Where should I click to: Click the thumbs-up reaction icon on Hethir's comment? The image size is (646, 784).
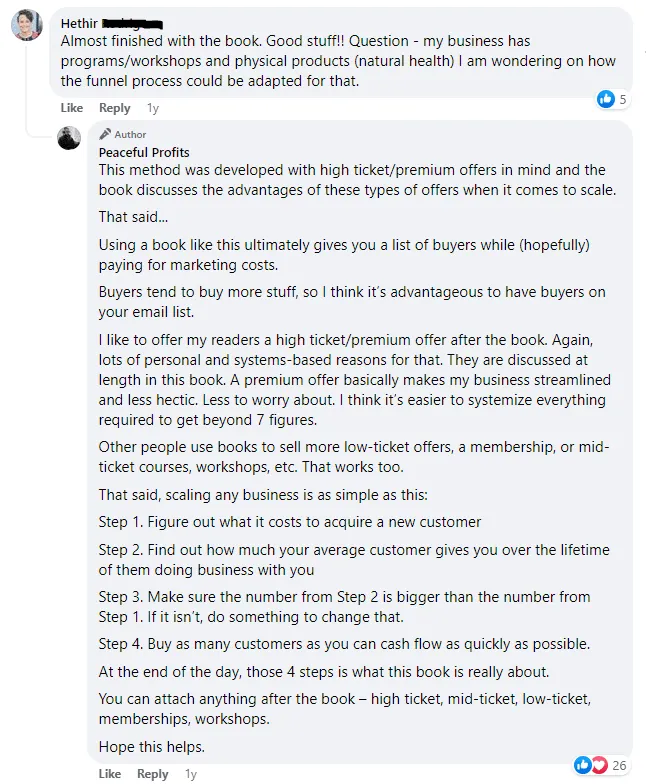606,99
